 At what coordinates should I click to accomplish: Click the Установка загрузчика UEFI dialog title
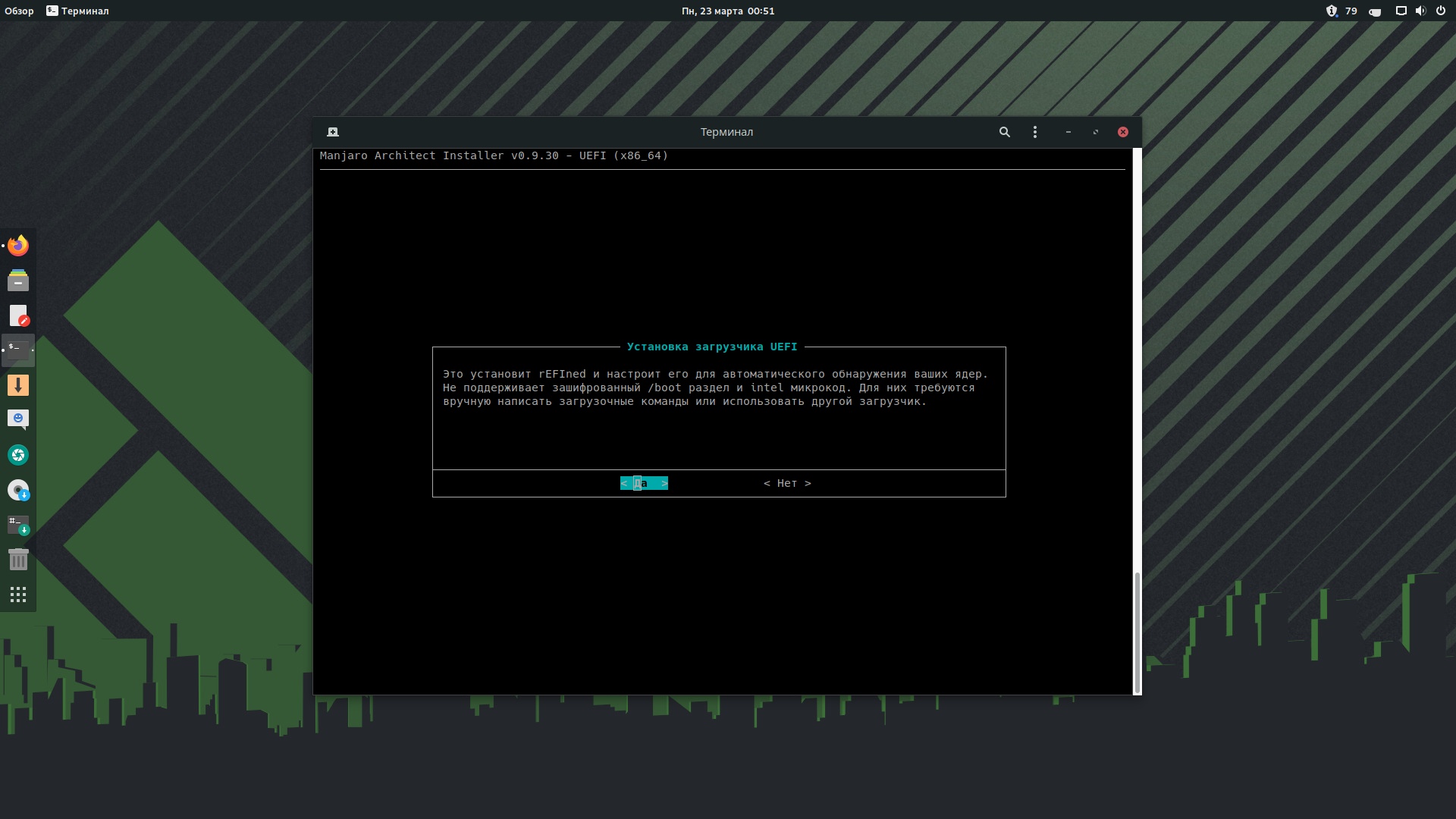click(x=712, y=347)
